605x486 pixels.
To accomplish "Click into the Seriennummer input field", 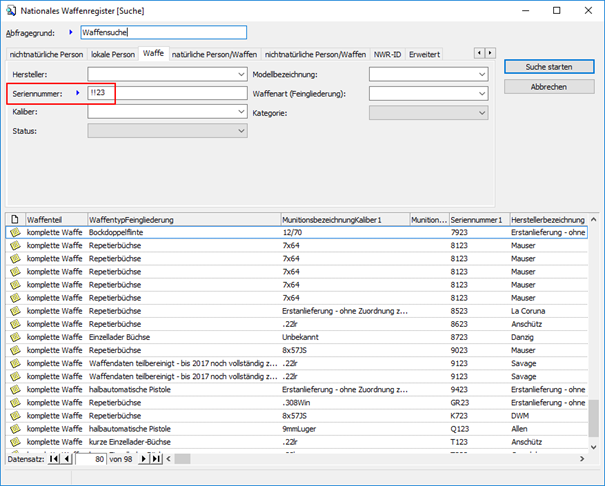I will click(170, 93).
